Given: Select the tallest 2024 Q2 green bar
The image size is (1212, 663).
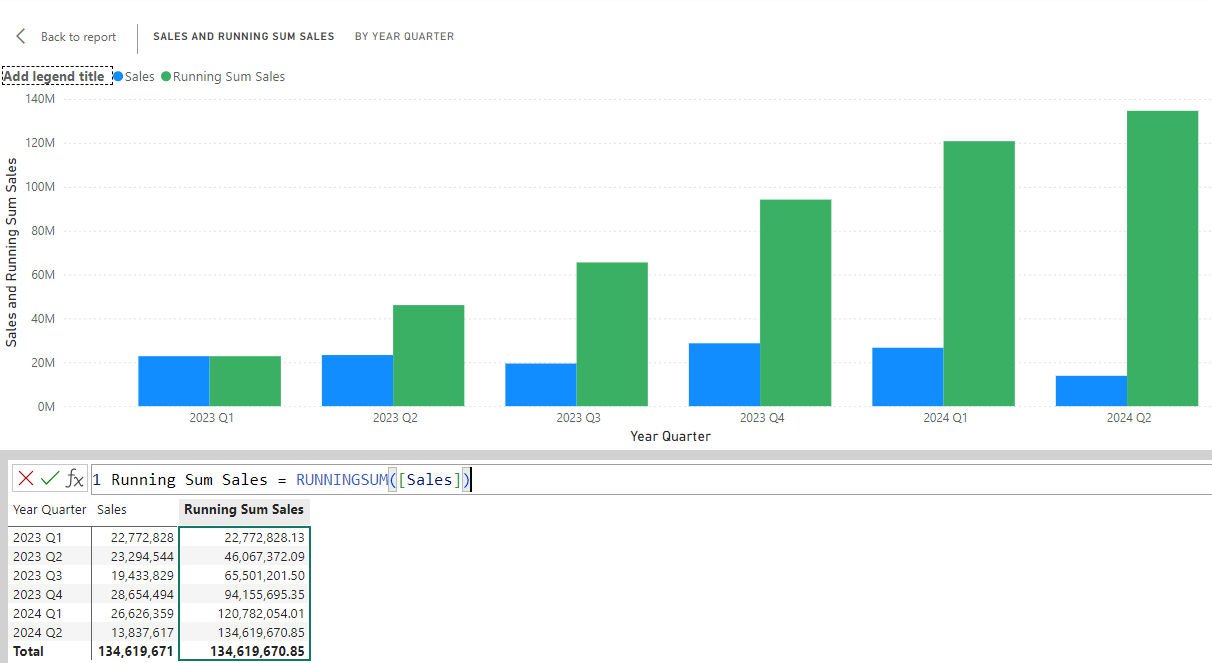Looking at the screenshot, I should [x=1160, y=255].
